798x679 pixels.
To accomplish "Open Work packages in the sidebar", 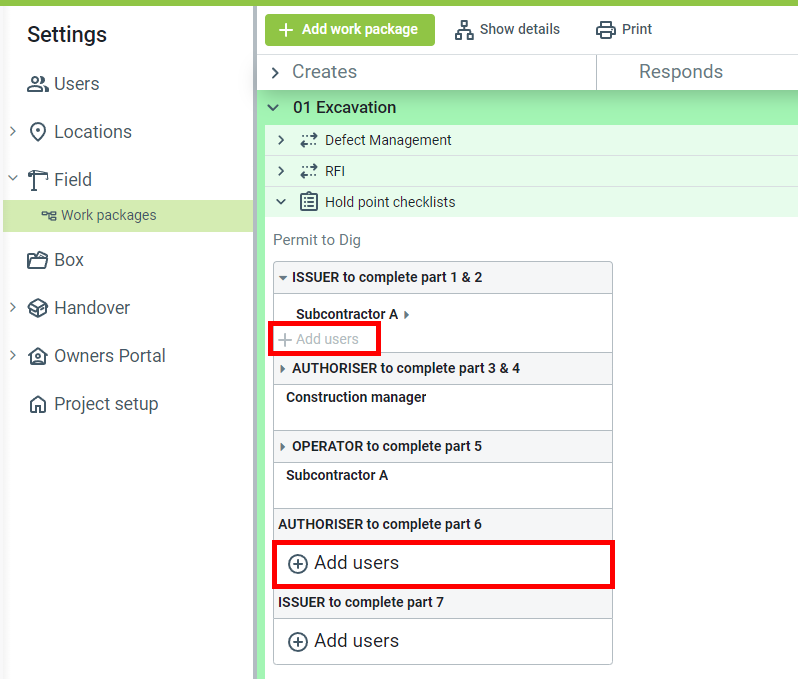I will (x=108, y=215).
